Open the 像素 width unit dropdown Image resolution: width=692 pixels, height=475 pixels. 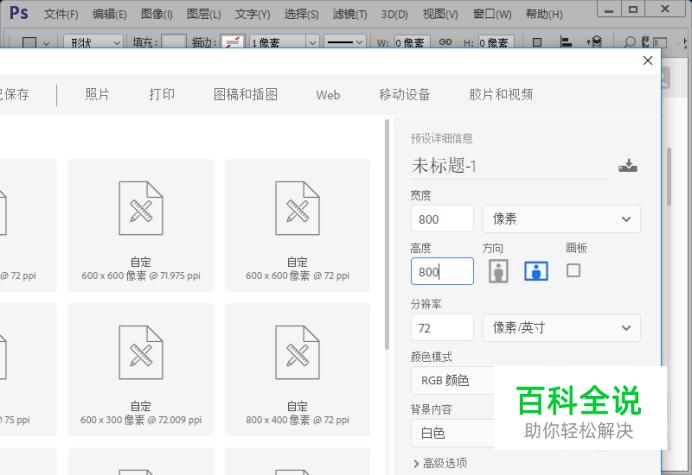point(562,219)
